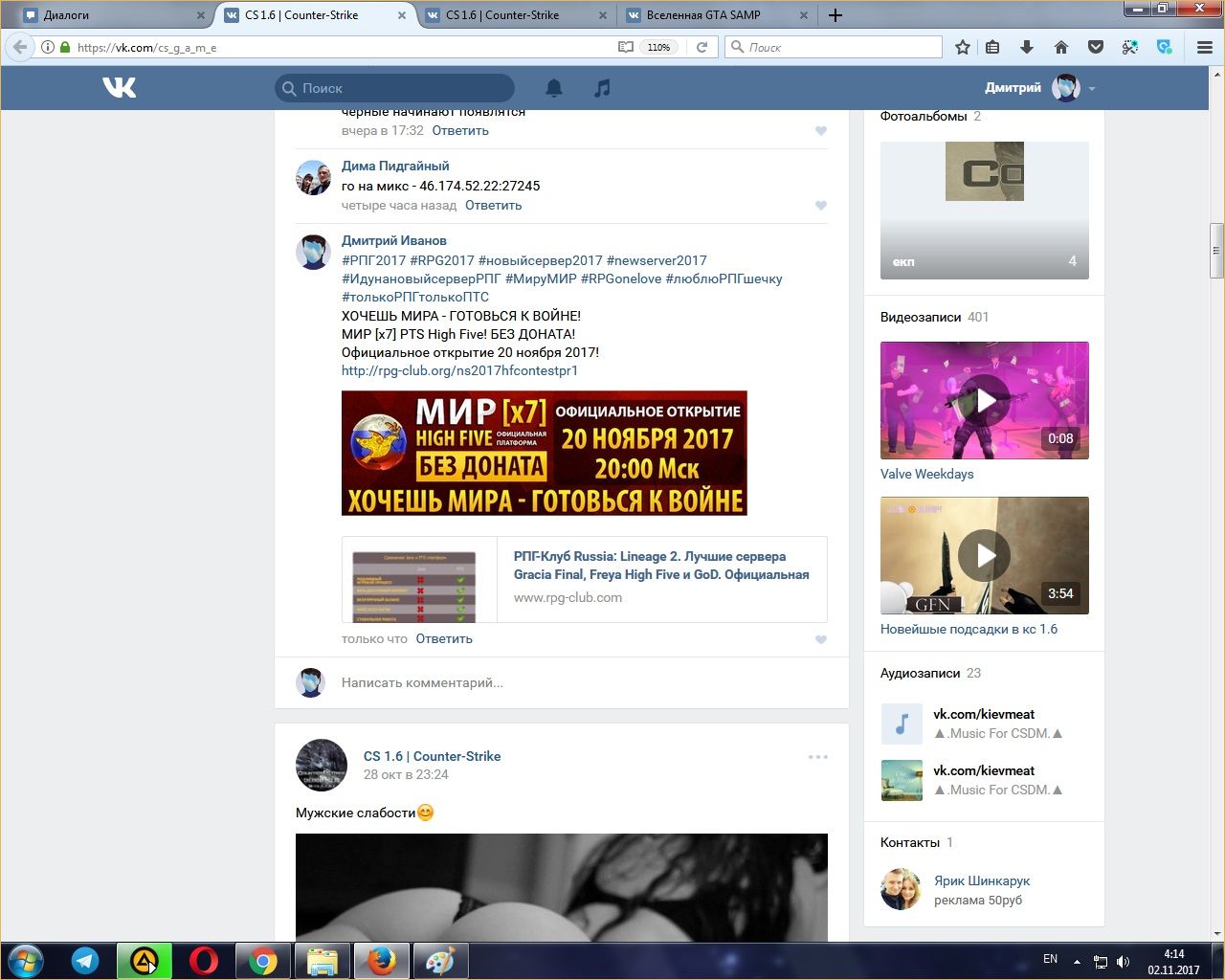Open the rpg-club.org link in the comment
This screenshot has width=1225, height=980.
pos(459,370)
